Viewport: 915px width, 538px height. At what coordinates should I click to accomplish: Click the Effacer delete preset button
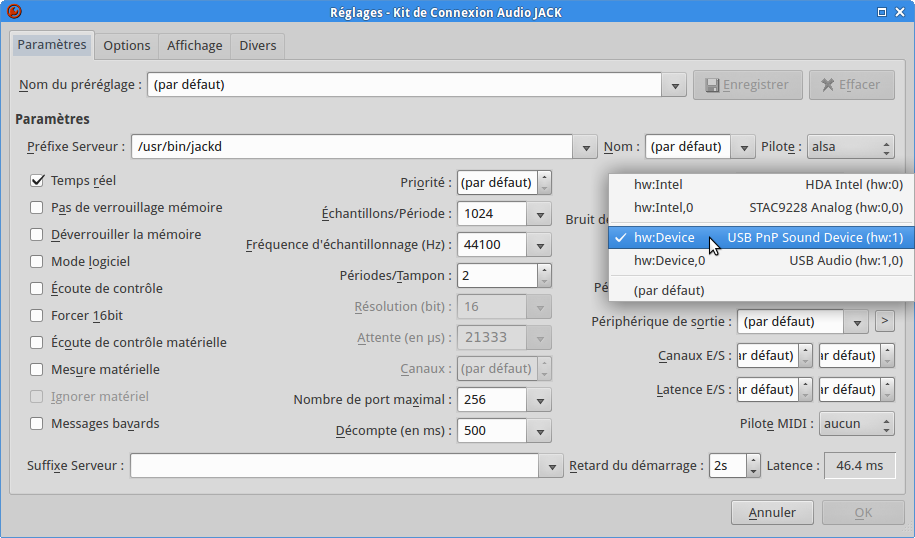[851, 85]
